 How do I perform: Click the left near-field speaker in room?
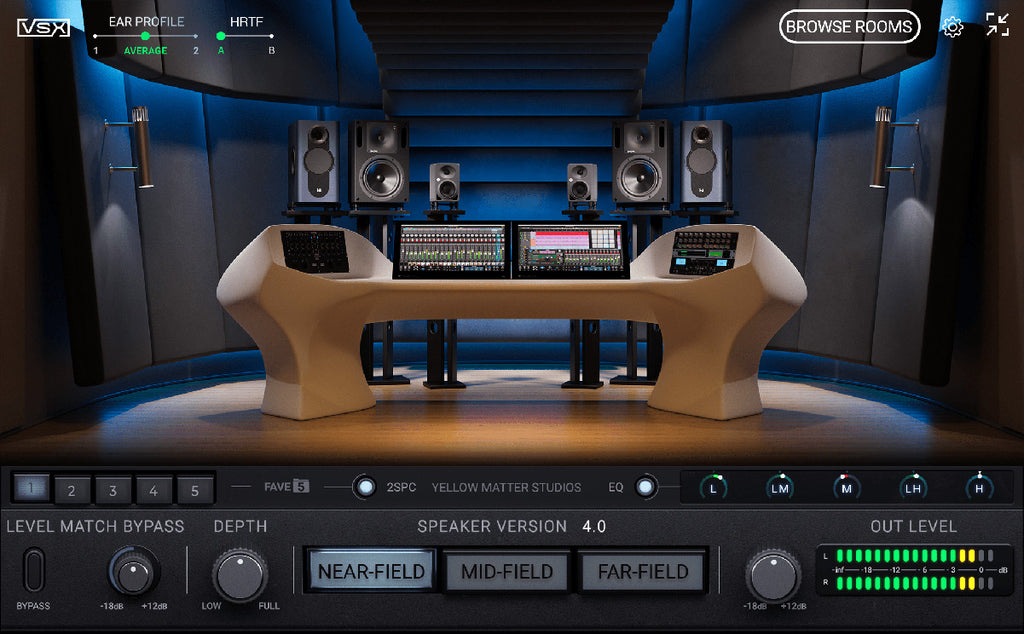(445, 183)
